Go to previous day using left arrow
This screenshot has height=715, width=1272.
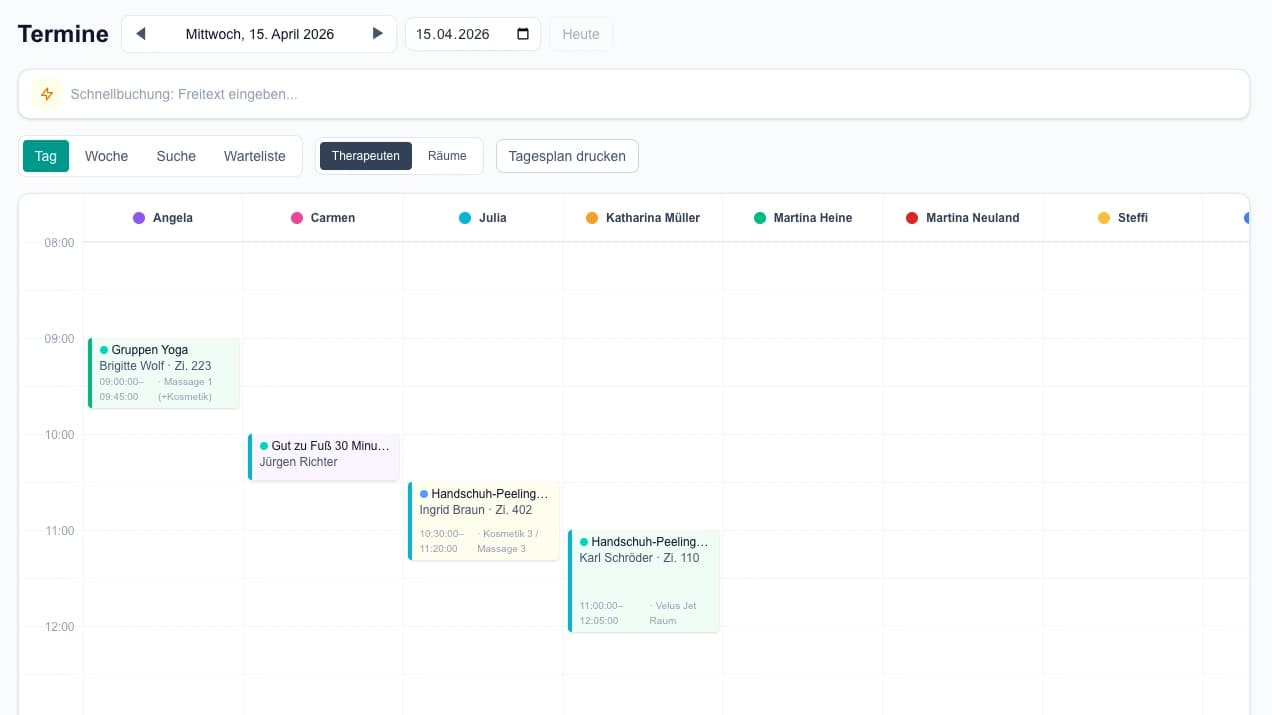141,34
